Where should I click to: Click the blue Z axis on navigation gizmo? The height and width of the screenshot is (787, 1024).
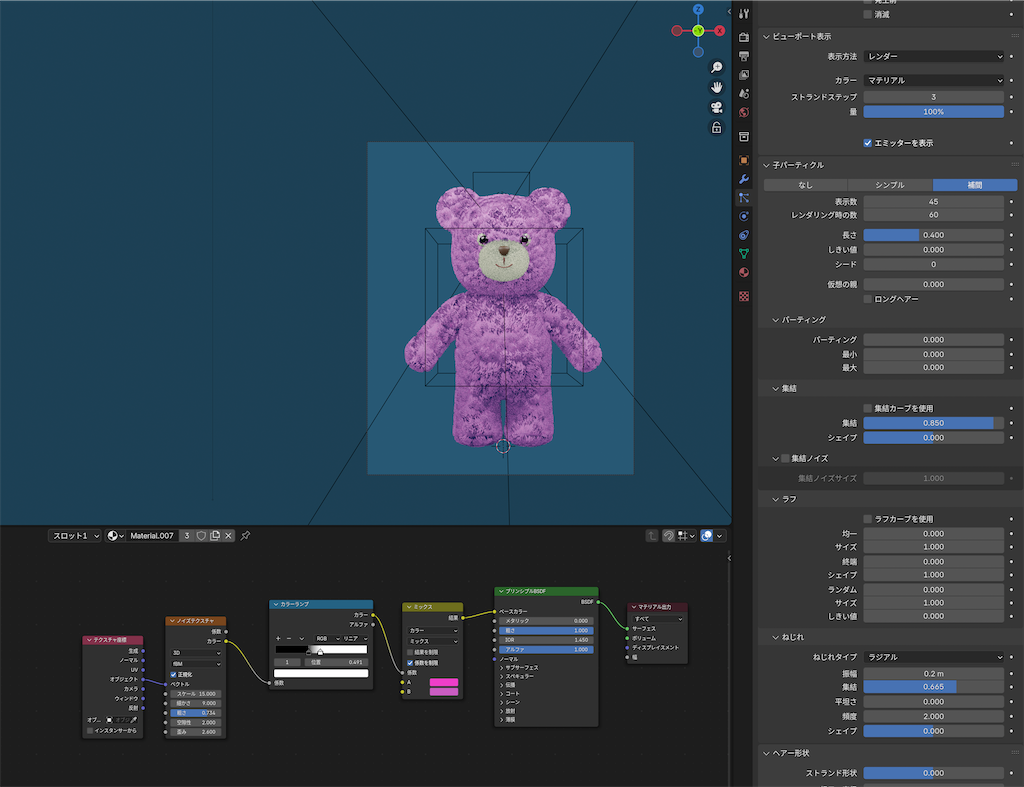698,9
